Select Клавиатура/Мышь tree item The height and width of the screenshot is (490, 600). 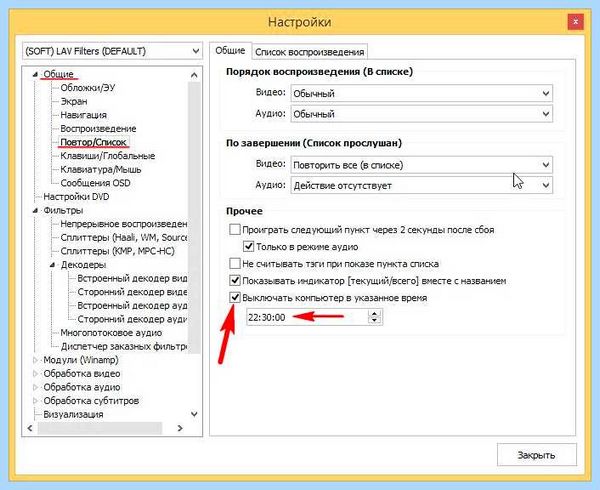(101, 169)
